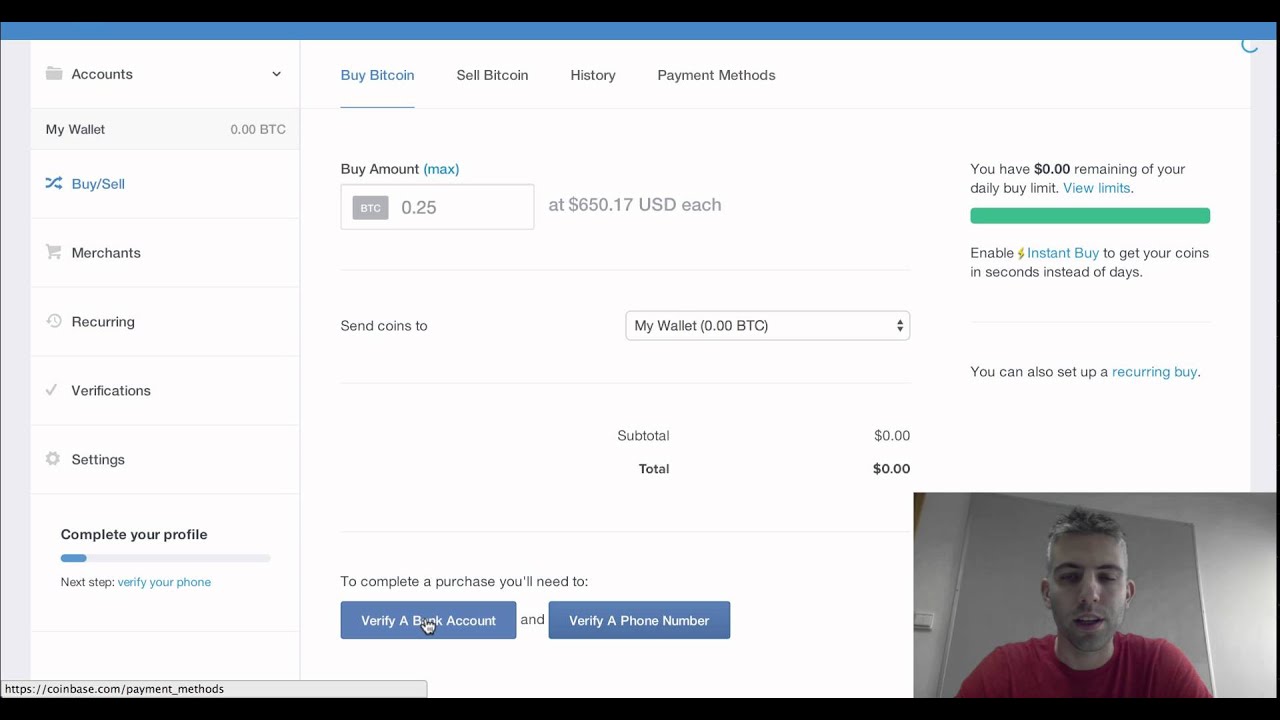Click the recurring buy link
Image resolution: width=1280 pixels, height=720 pixels.
[1154, 372]
